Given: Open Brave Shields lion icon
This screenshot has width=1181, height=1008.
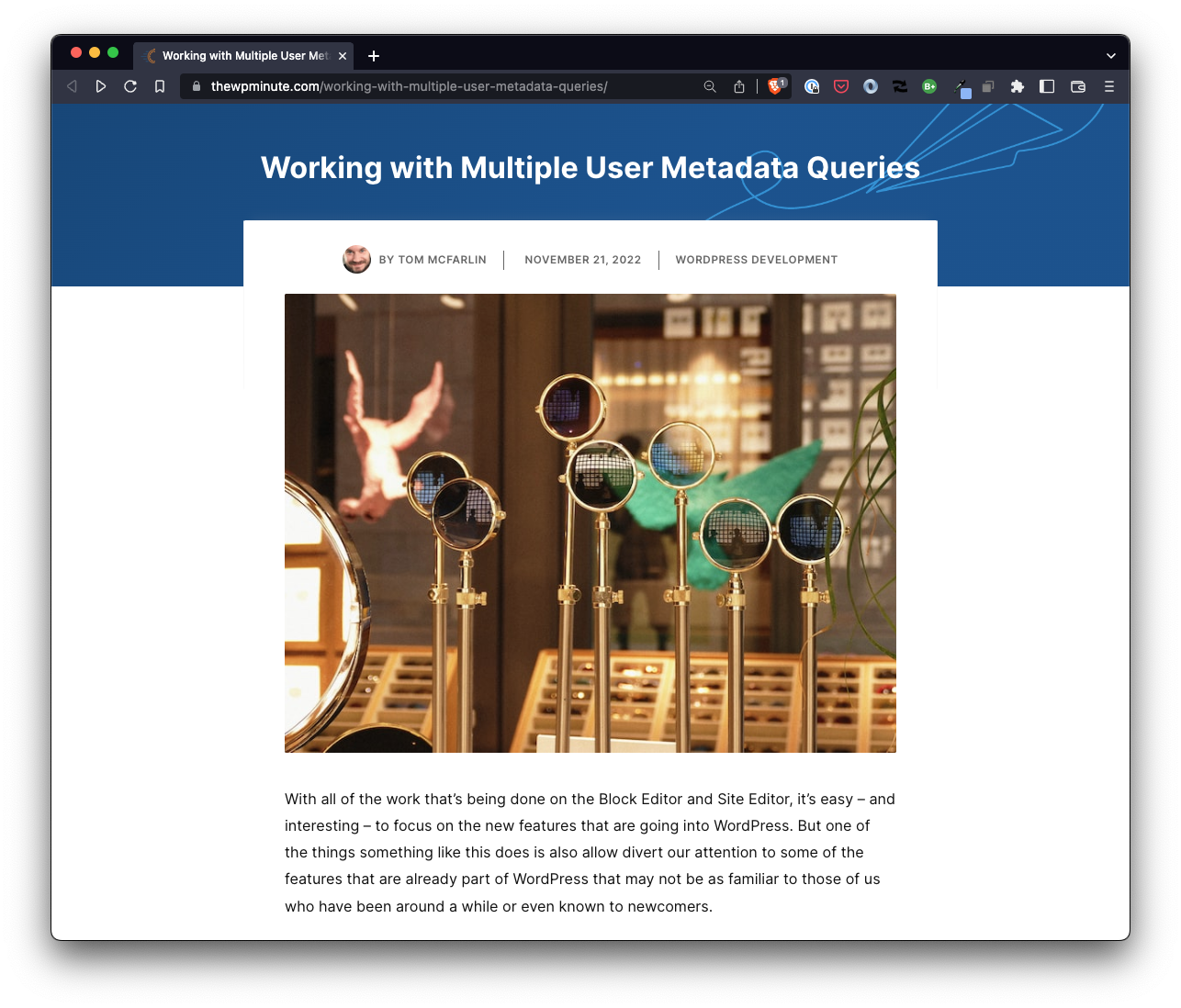Looking at the screenshot, I should coord(775,86).
